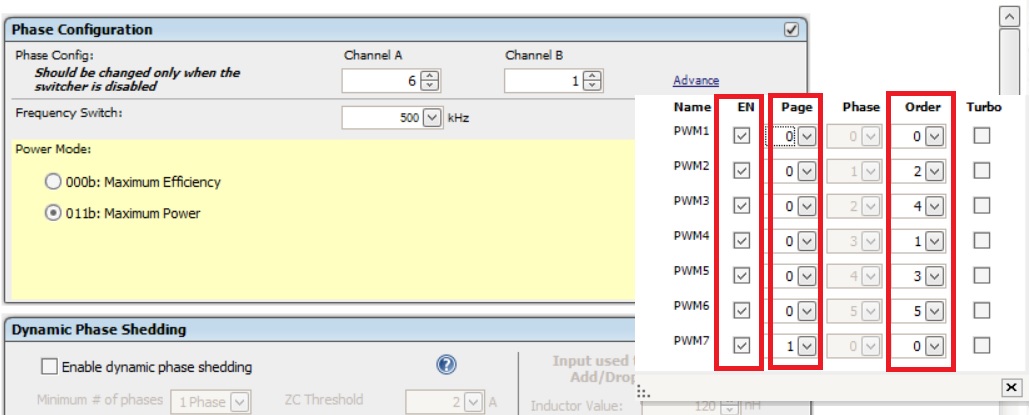This screenshot has width=1030, height=415.
Task: Close the advanced PWM popup panel
Action: tap(1009, 387)
